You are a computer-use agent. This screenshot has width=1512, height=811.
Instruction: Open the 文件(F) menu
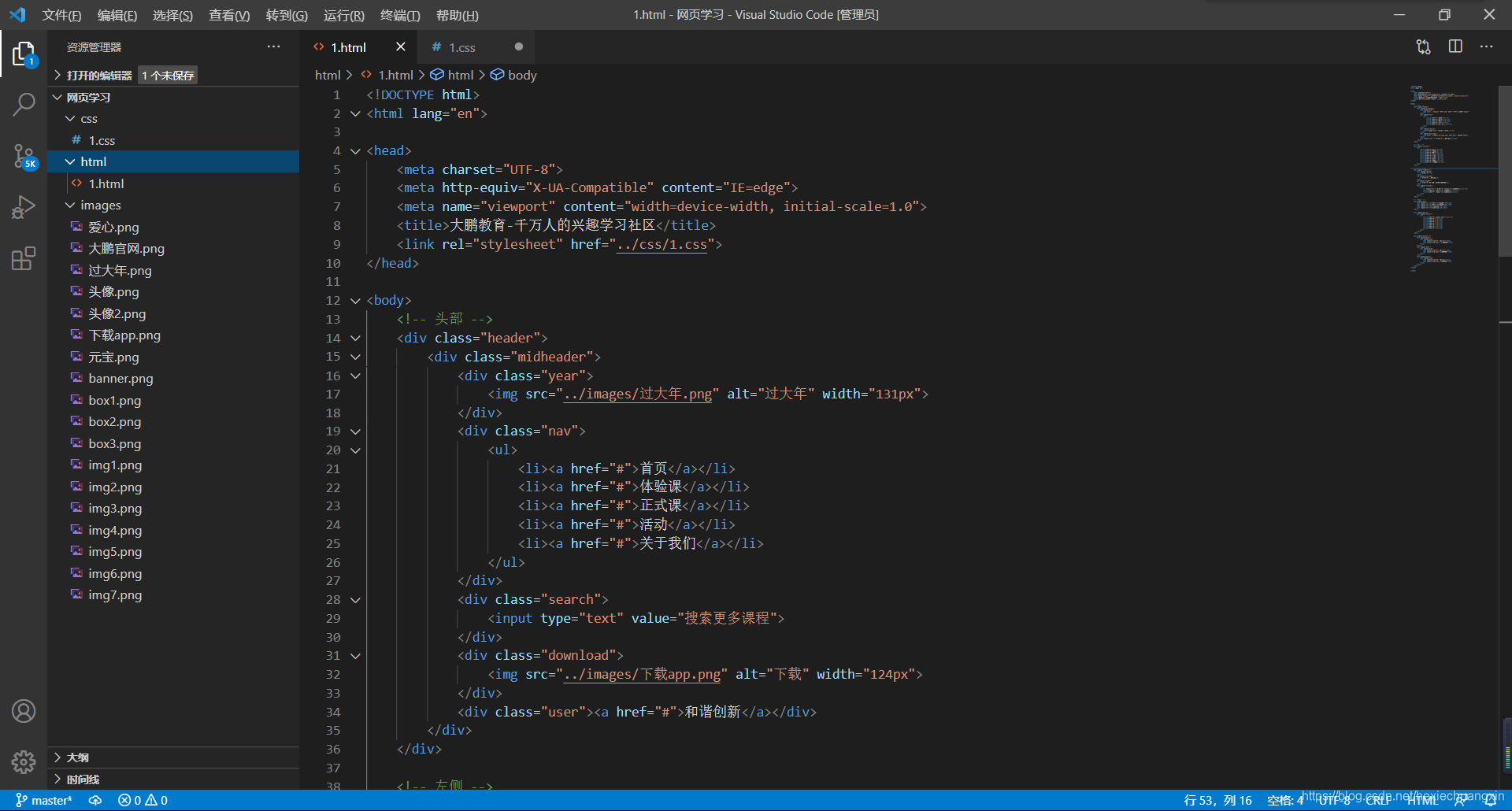pos(61,15)
